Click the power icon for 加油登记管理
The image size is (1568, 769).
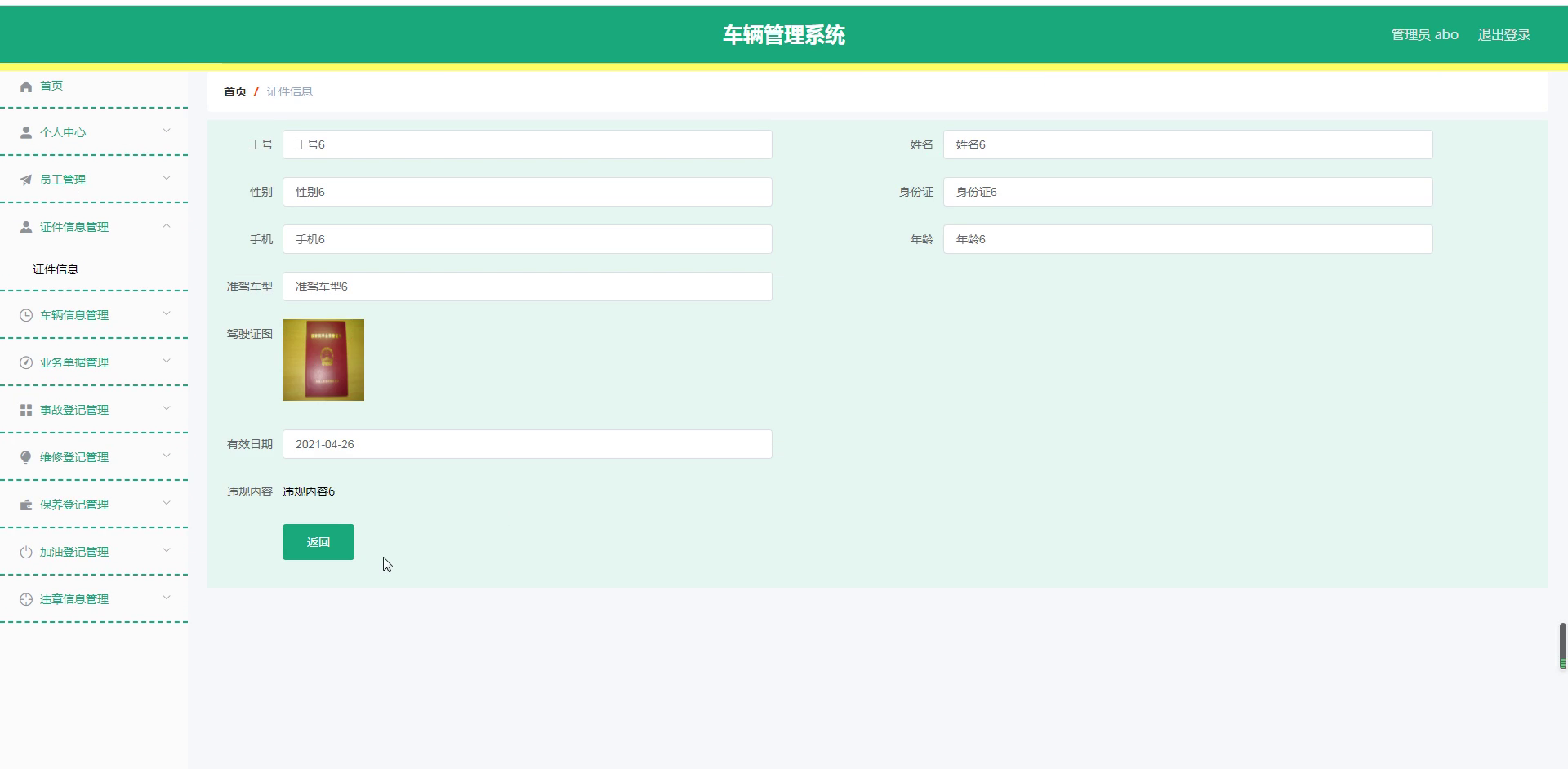pos(26,552)
